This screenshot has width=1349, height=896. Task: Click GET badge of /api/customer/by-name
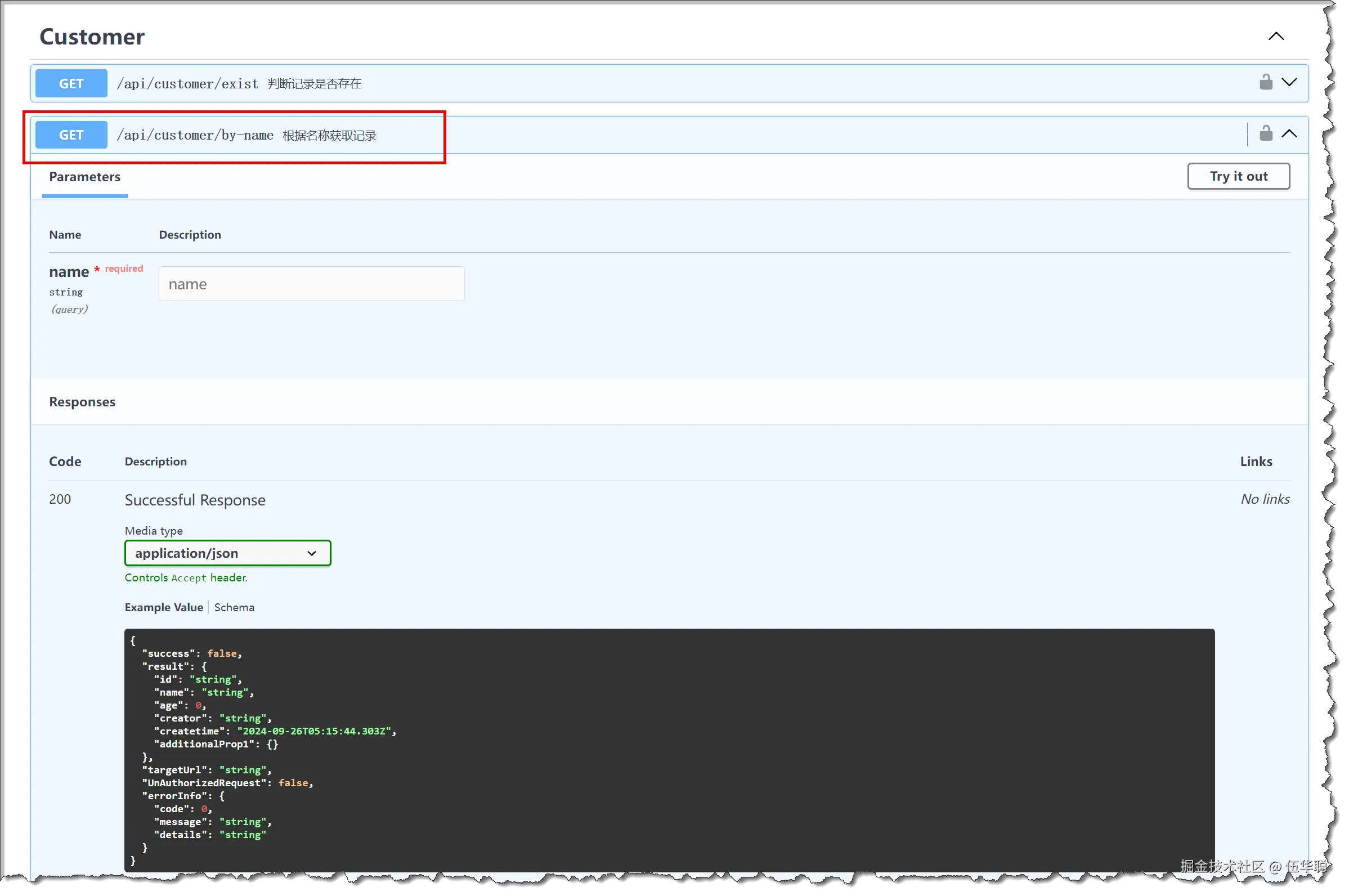71,135
